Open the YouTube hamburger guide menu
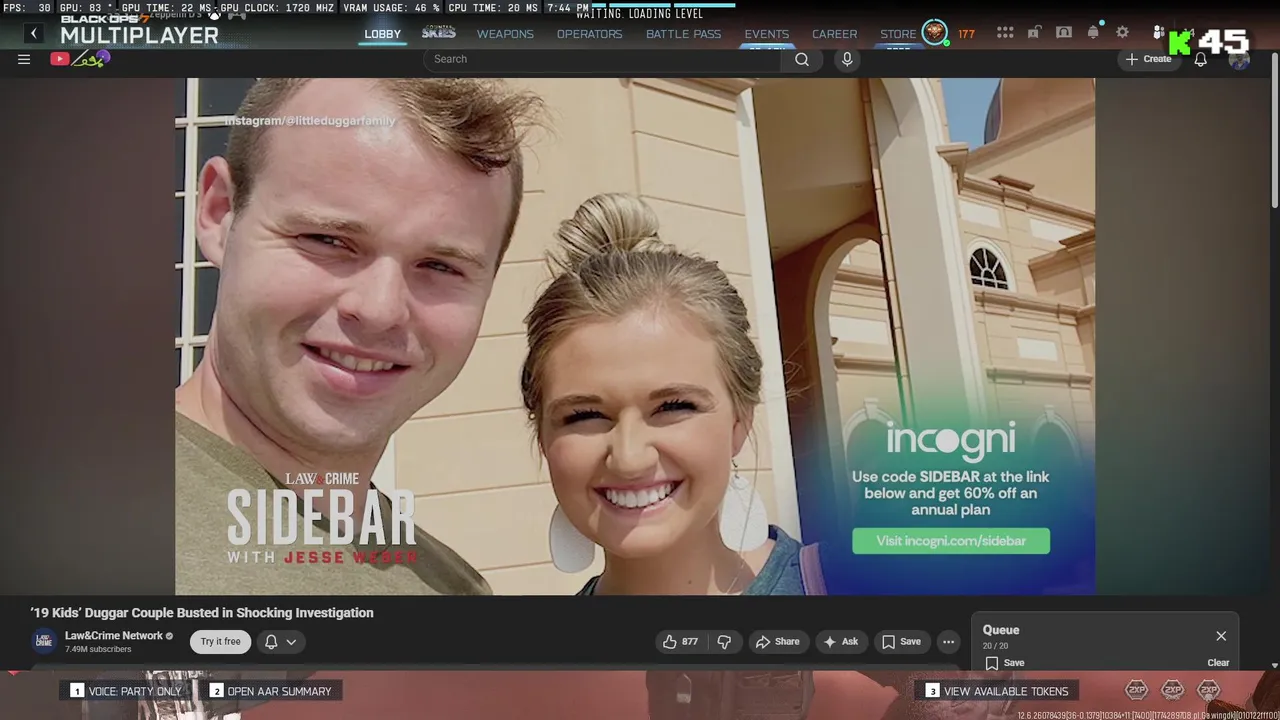The width and height of the screenshot is (1280, 720). point(24,59)
